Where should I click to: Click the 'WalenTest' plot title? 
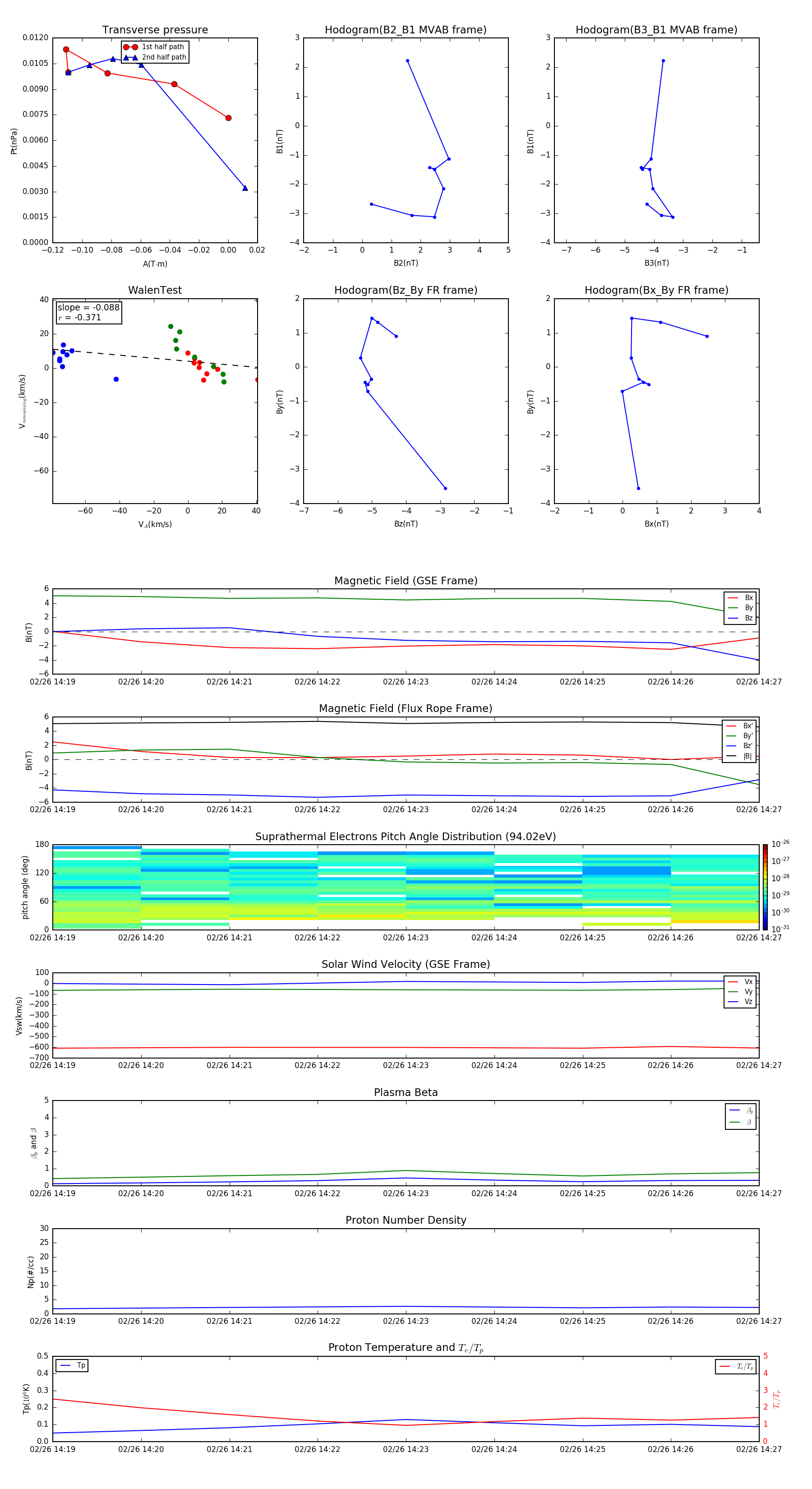(x=155, y=290)
